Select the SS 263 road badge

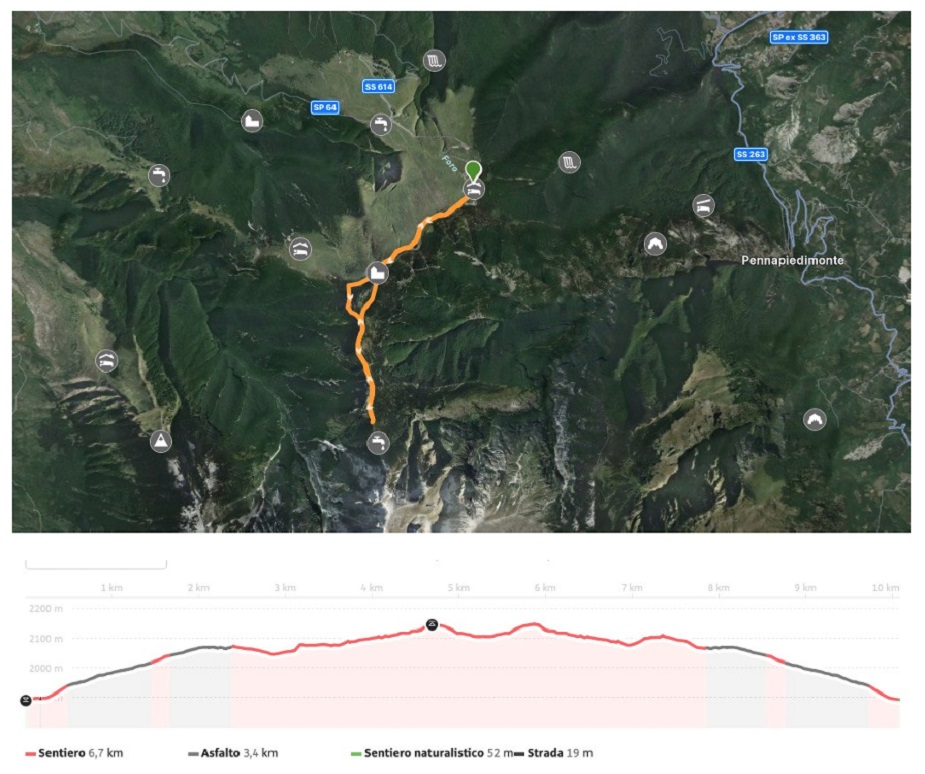point(750,155)
